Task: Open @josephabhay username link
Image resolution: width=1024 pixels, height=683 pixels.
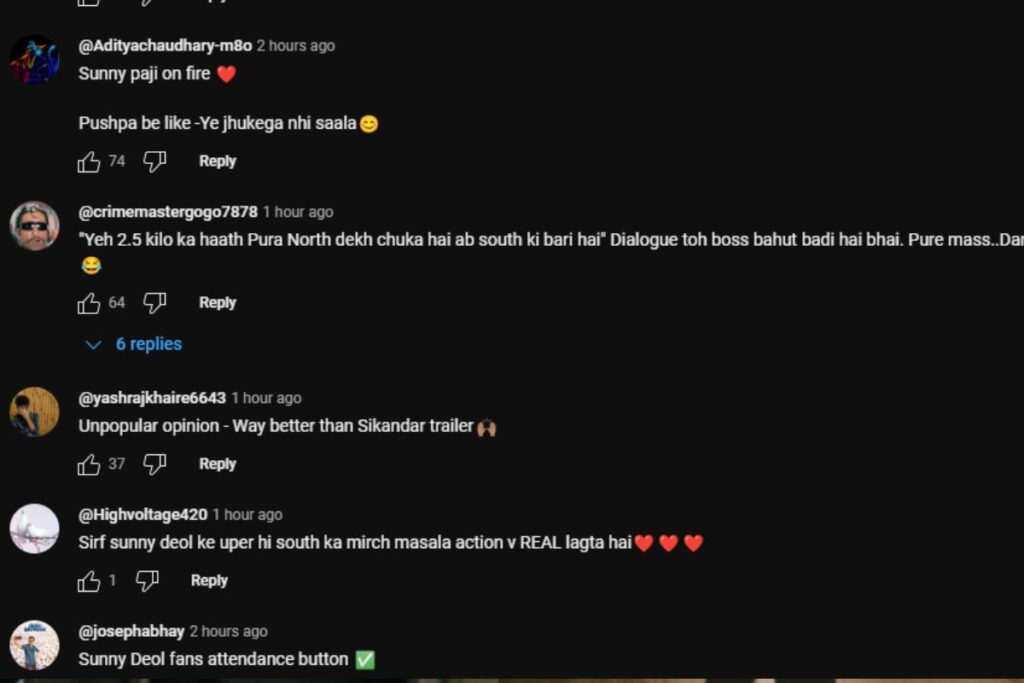Action: tap(131, 631)
